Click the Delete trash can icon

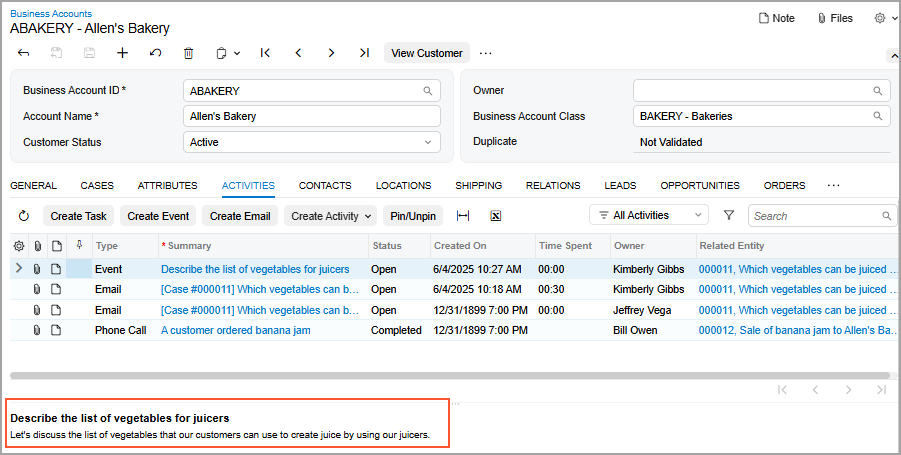[x=188, y=53]
